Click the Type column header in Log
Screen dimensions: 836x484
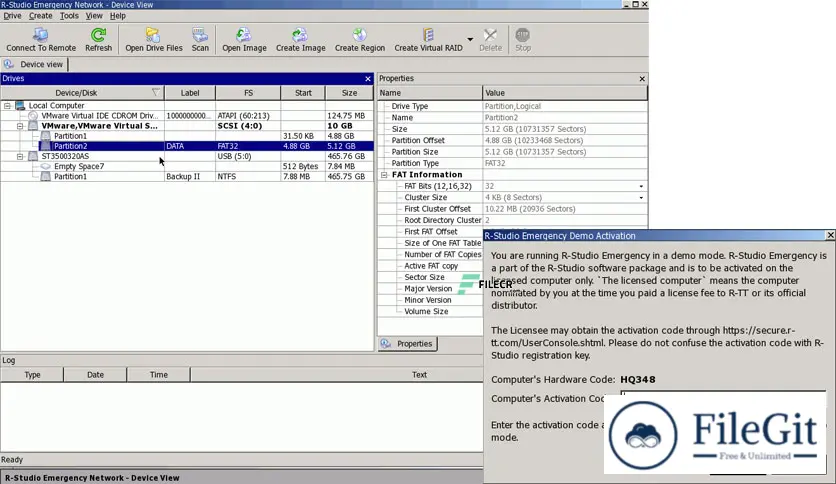32,375
